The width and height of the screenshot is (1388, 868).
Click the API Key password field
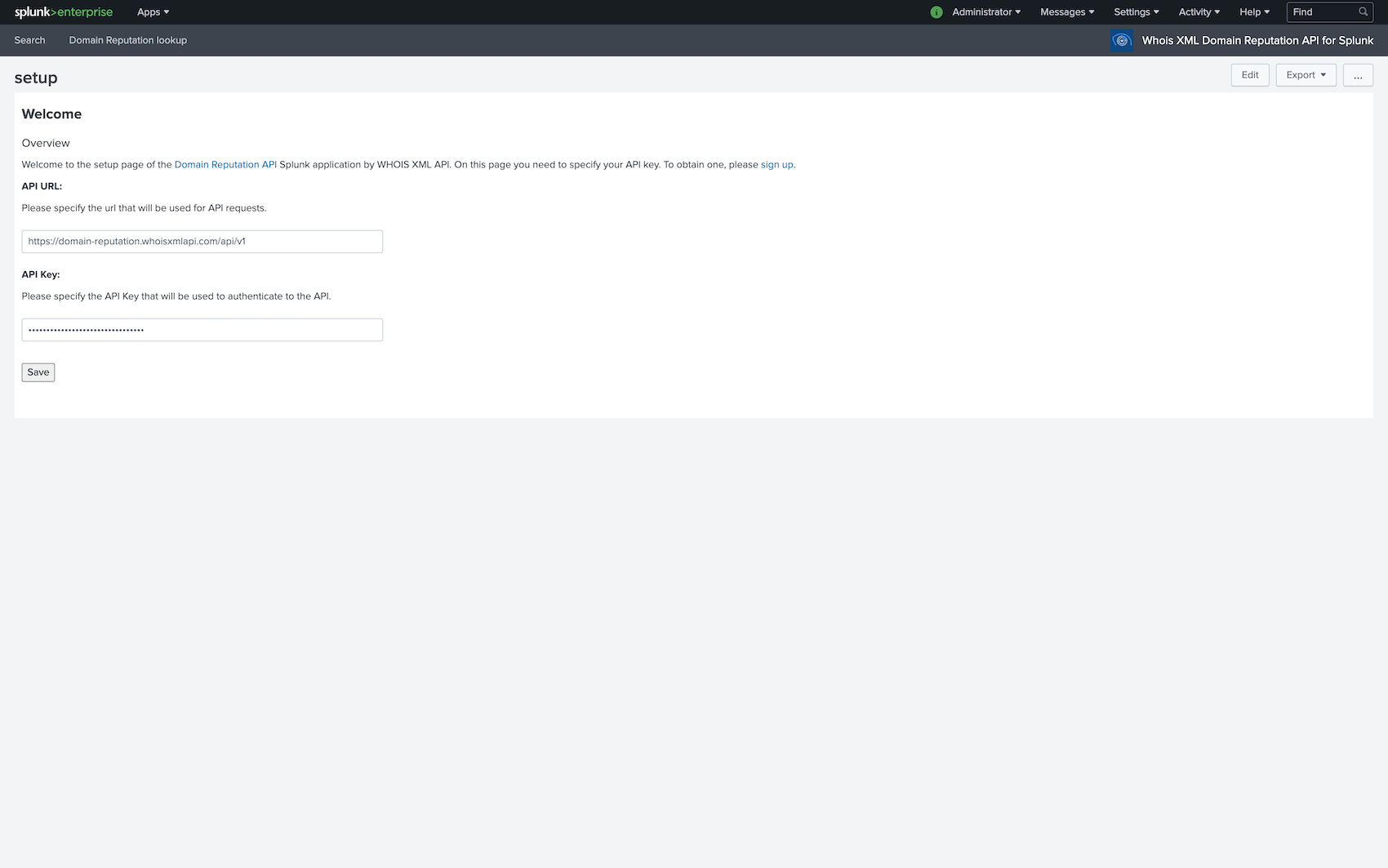[x=202, y=330]
